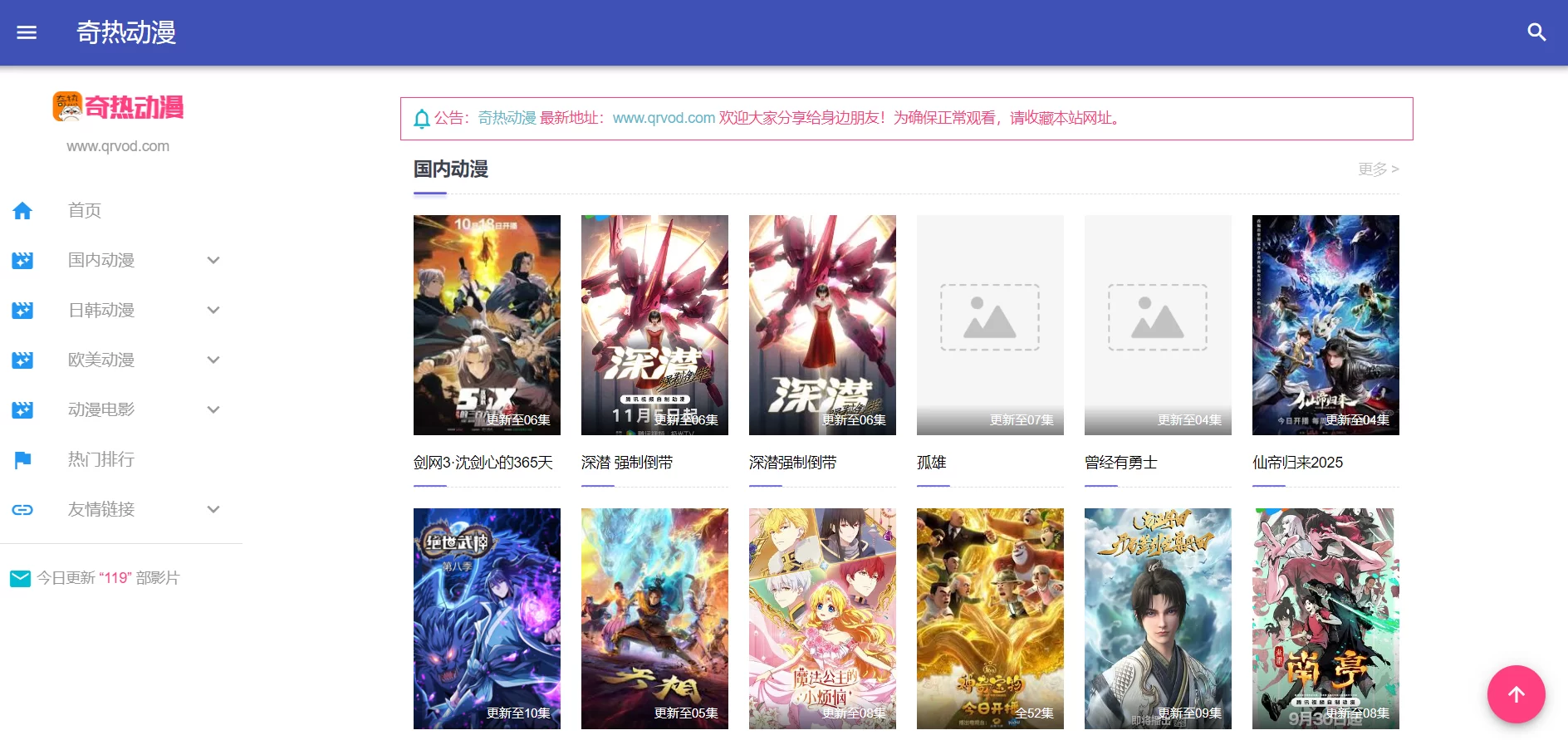Click the home icon beside 首页
Image resolution: width=1568 pixels, height=740 pixels.
(22, 210)
